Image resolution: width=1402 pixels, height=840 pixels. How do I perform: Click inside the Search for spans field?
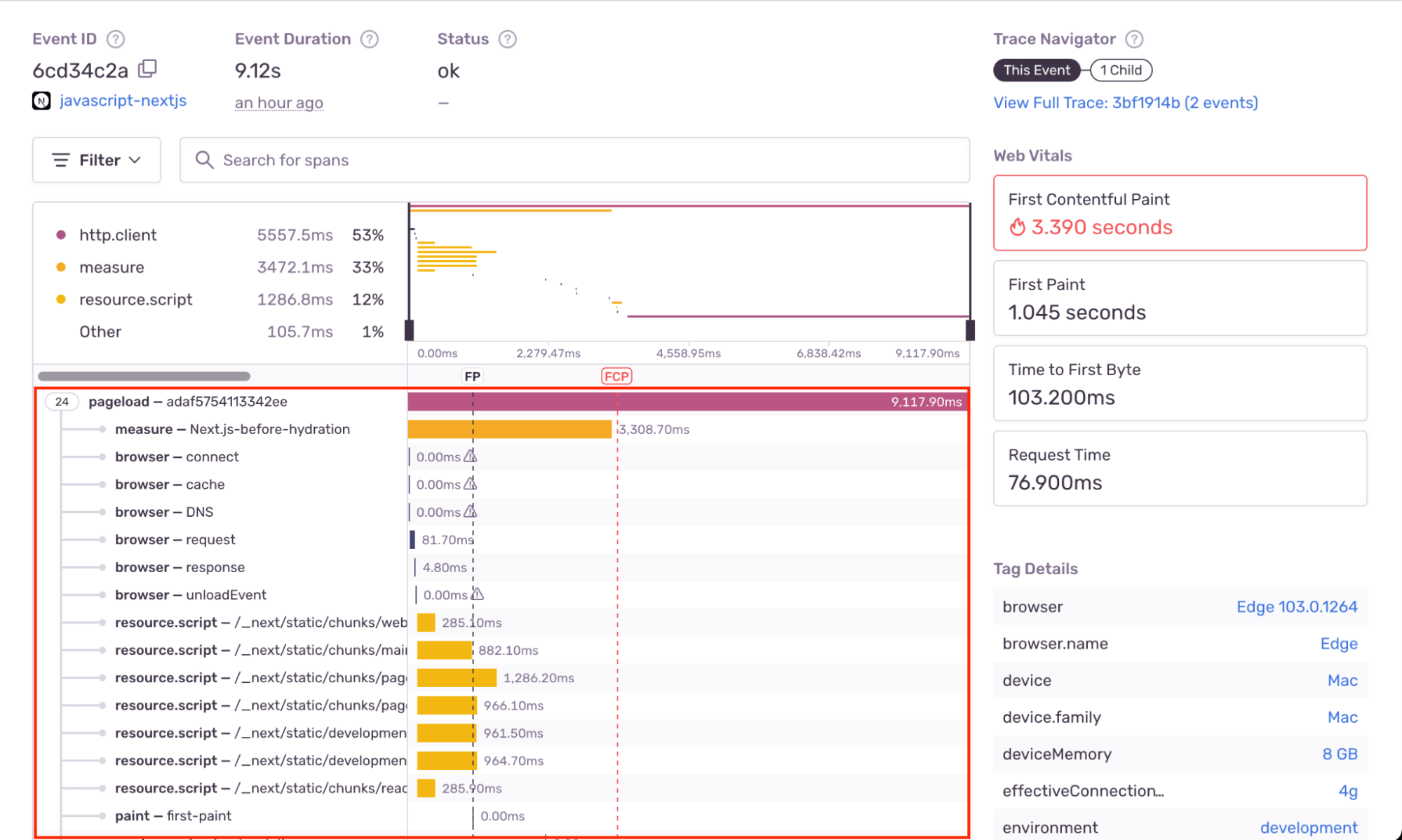491,160
